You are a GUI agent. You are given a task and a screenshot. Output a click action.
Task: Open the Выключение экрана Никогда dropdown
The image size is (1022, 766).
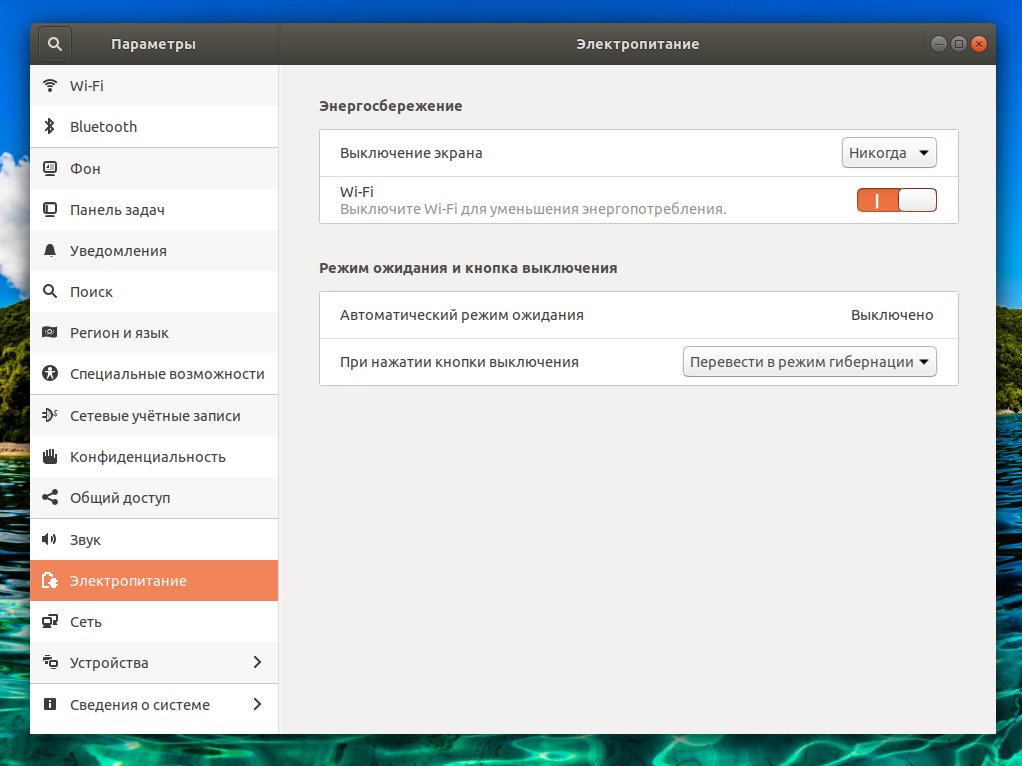889,153
